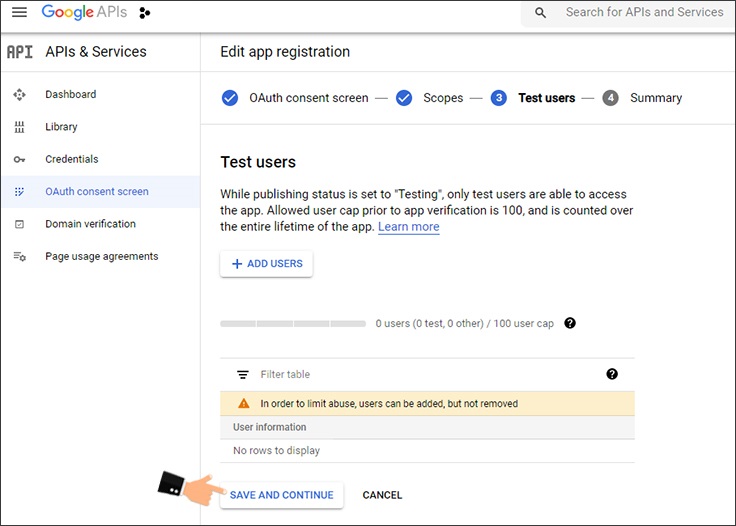The image size is (736, 526).
Task: Open Library from the sidebar
Action: tap(61, 127)
